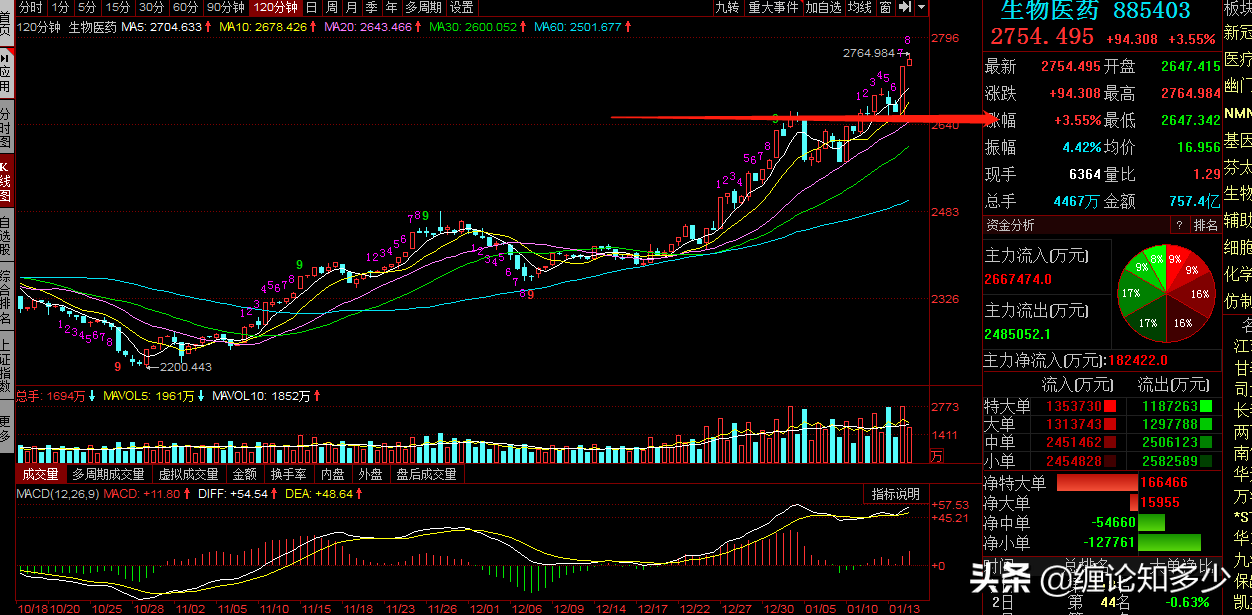Image resolution: width=1252 pixels, height=615 pixels.
Task: Select the active 120分钟 period tab
Action: click(x=275, y=7)
